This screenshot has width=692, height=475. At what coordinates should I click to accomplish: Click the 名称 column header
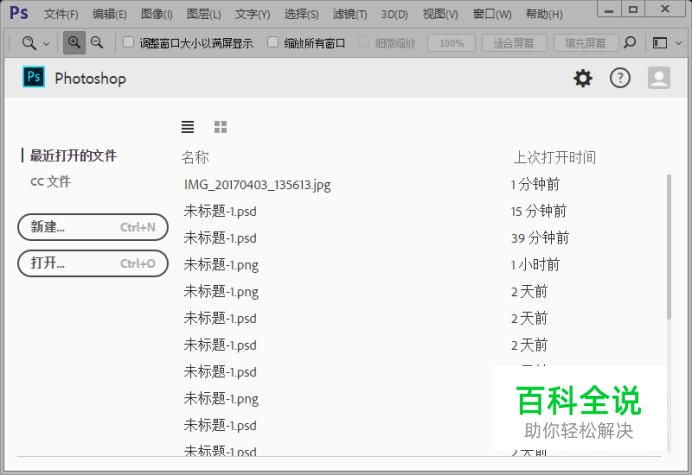(x=195, y=157)
